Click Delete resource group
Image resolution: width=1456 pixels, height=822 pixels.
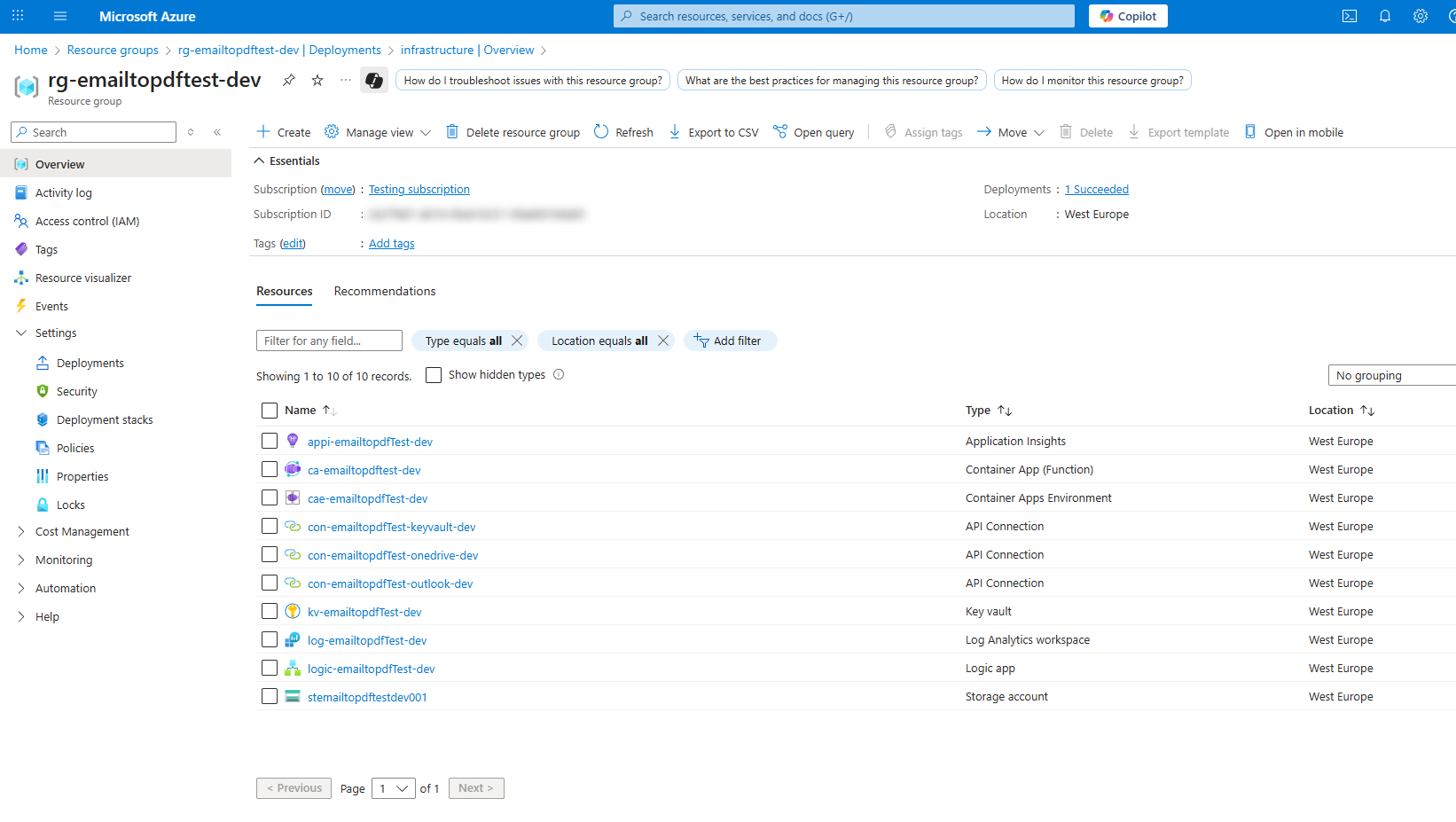(x=513, y=132)
